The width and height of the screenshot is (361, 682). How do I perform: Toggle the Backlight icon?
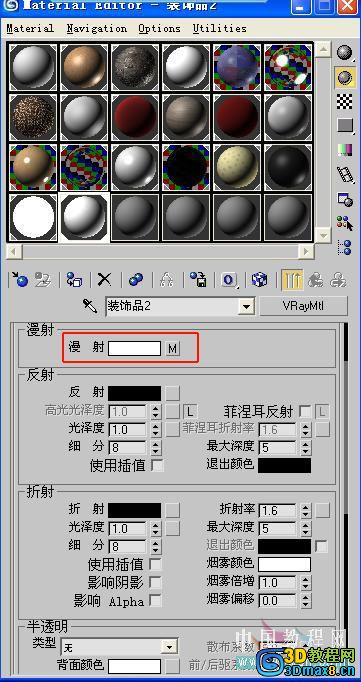point(345,77)
